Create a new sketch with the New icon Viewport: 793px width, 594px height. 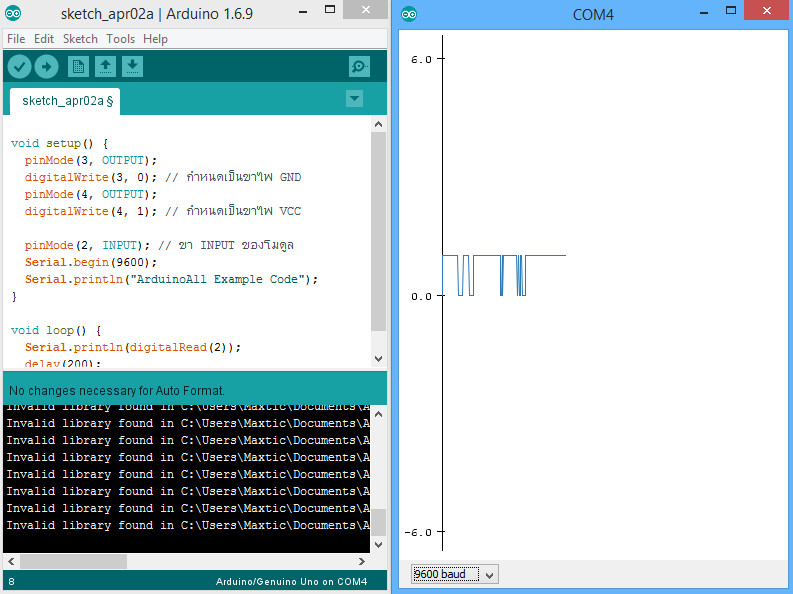[78, 67]
